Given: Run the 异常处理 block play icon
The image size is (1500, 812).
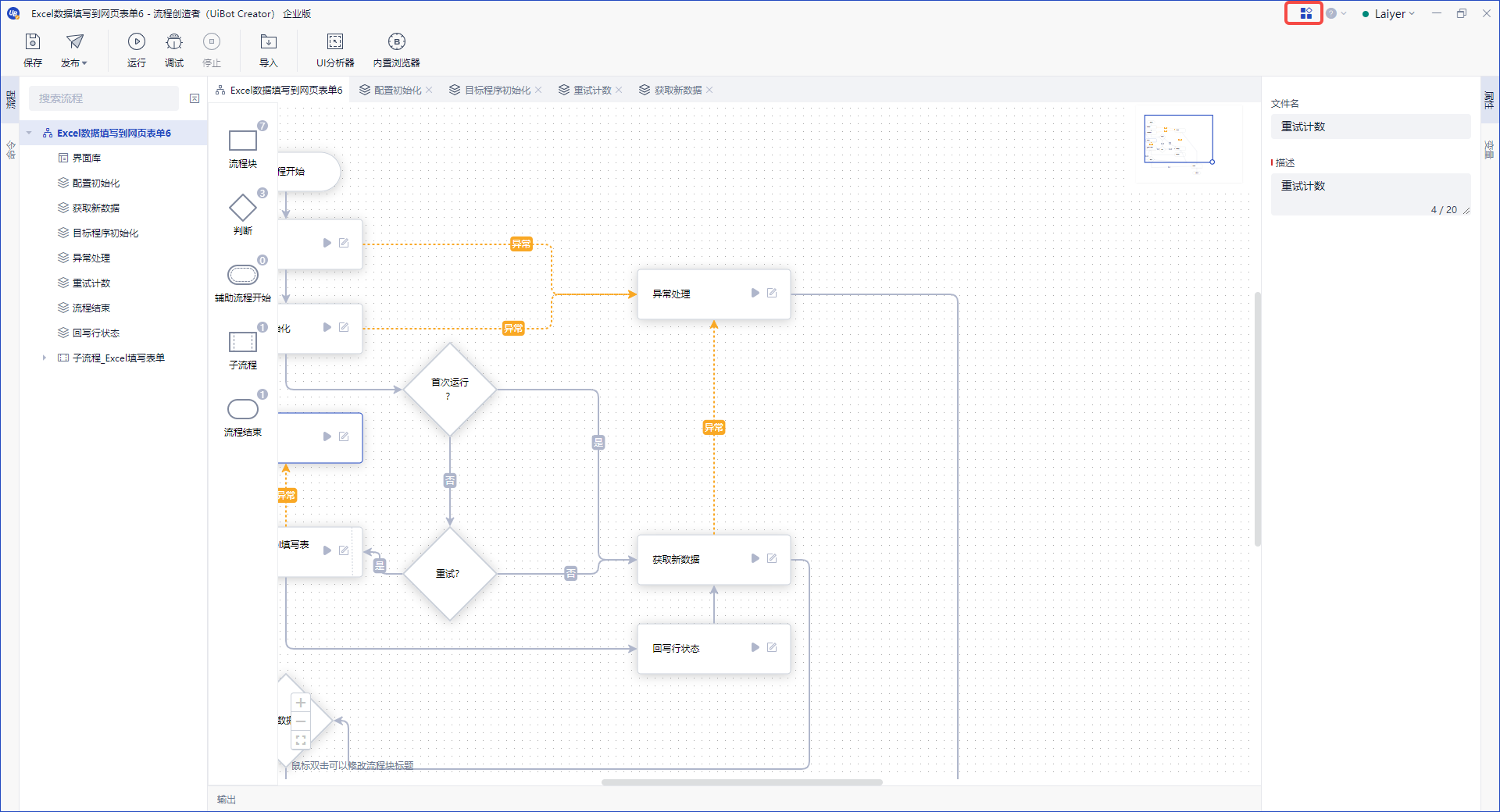Looking at the screenshot, I should 755,293.
